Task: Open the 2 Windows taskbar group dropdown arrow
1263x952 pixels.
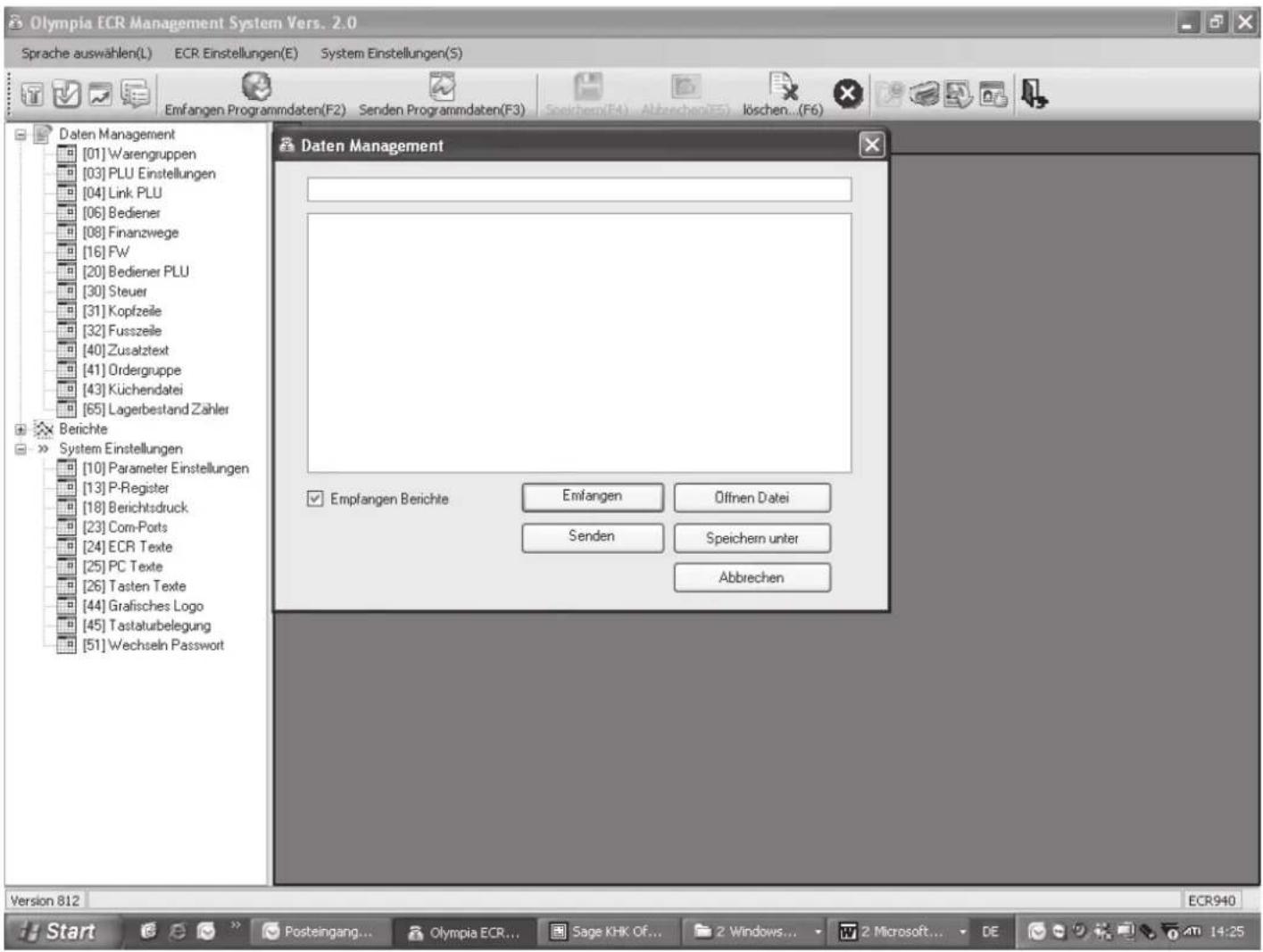Action: point(817,931)
